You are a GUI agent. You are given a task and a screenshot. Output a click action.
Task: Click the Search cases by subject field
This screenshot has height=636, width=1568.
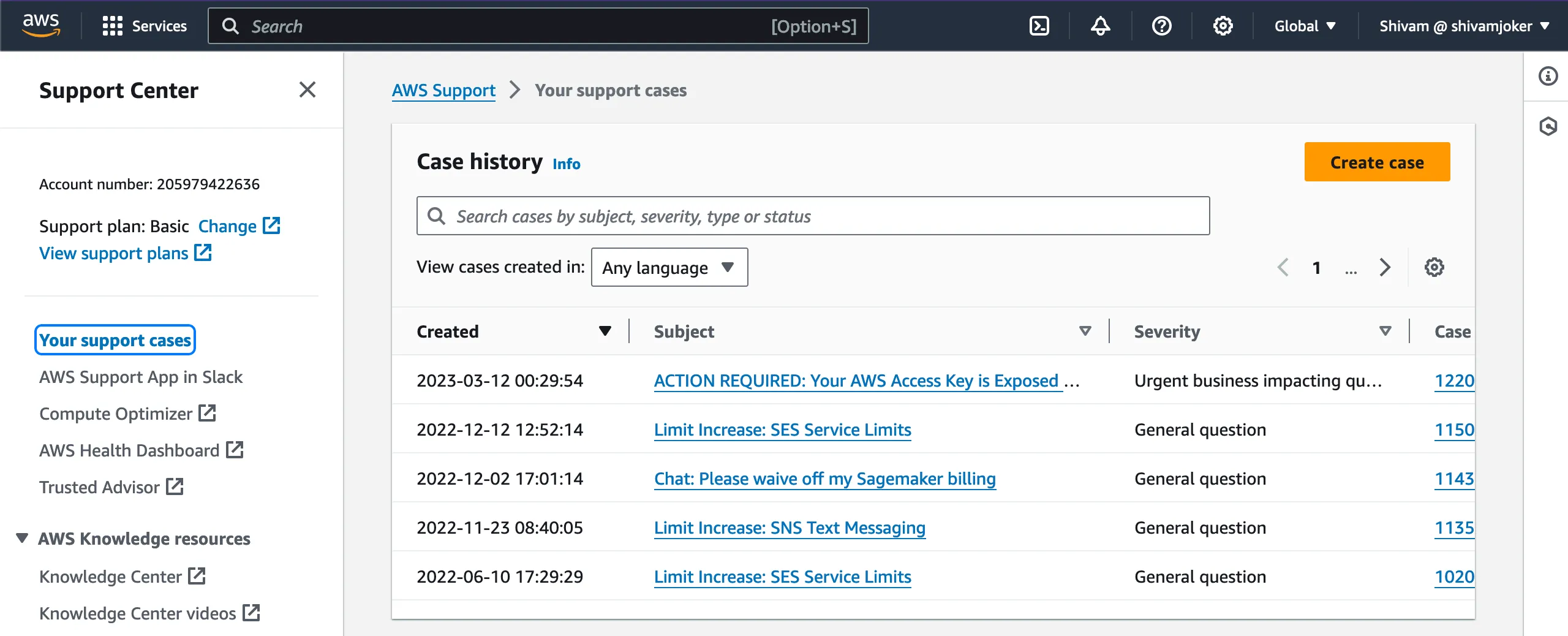tap(813, 216)
